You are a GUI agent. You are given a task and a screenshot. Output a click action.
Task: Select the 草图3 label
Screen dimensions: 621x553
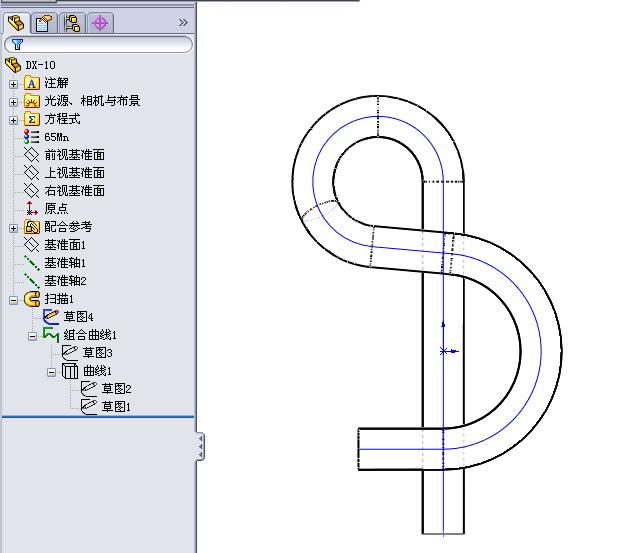pos(97,353)
